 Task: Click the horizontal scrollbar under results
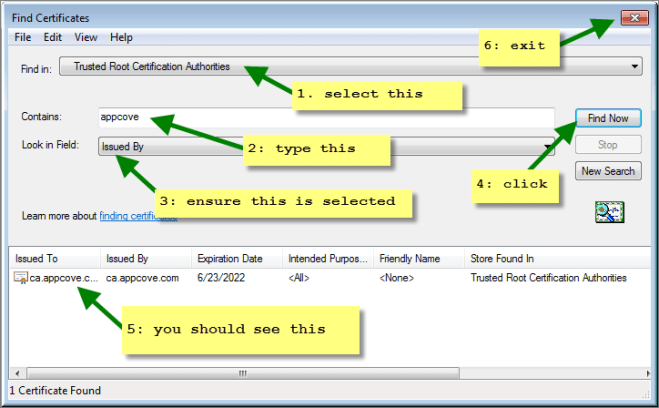(x=240, y=374)
